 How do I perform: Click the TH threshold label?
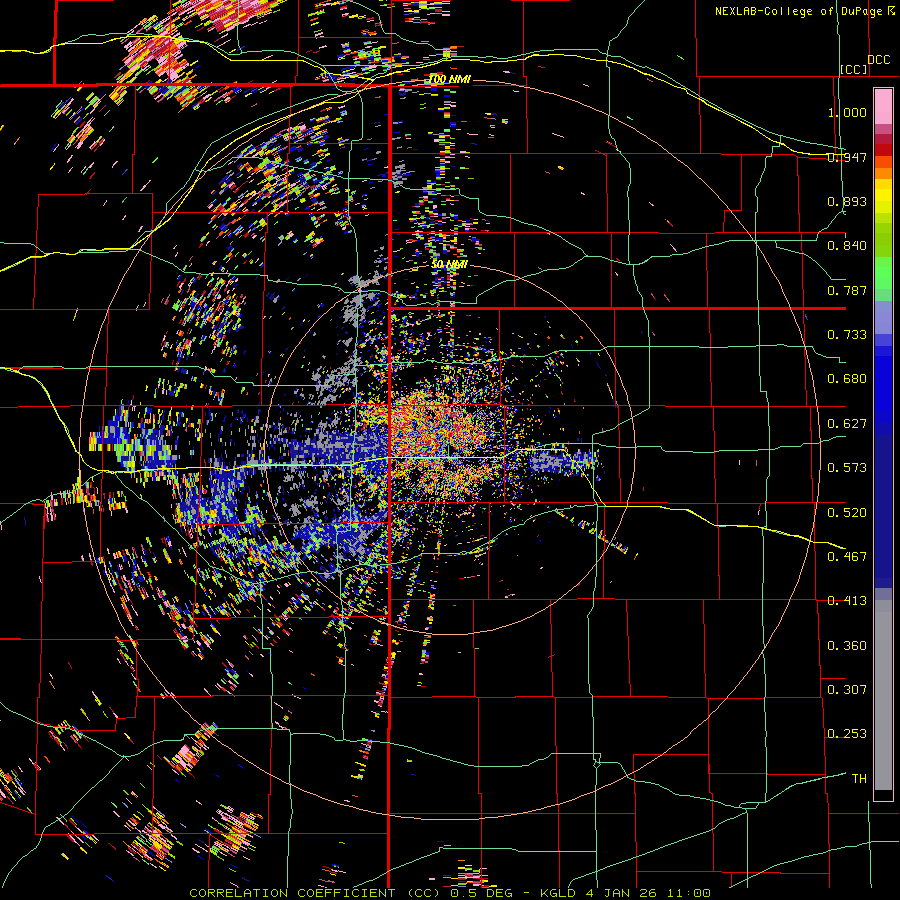(x=859, y=779)
